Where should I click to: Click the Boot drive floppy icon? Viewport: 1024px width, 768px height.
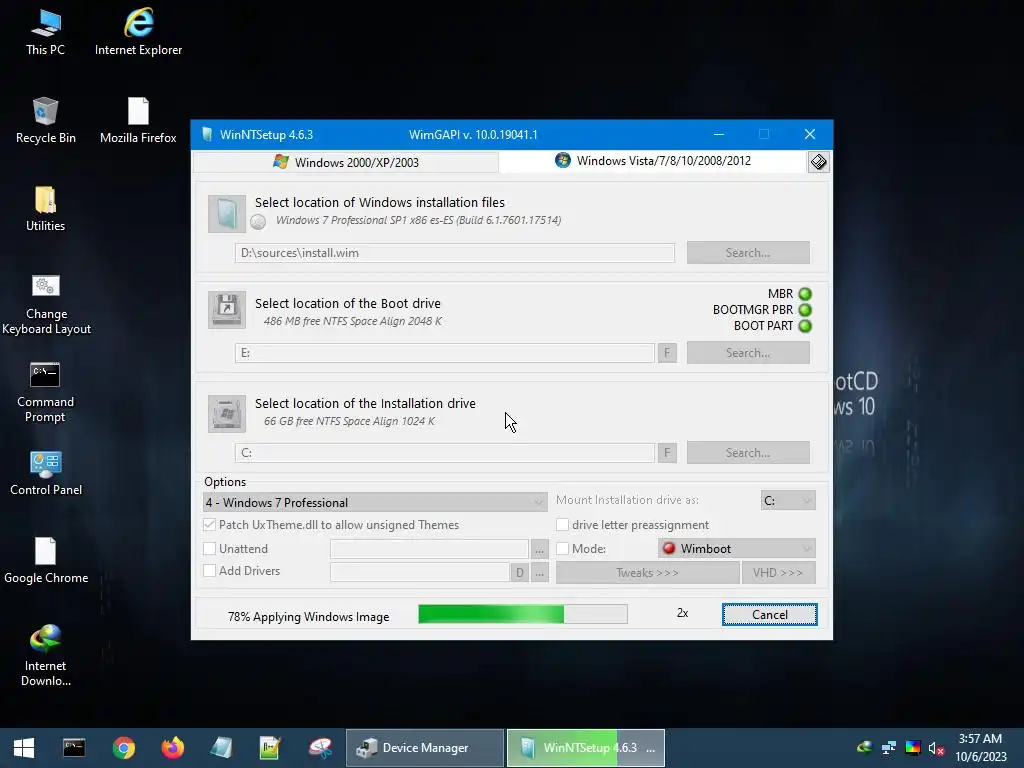(x=227, y=310)
